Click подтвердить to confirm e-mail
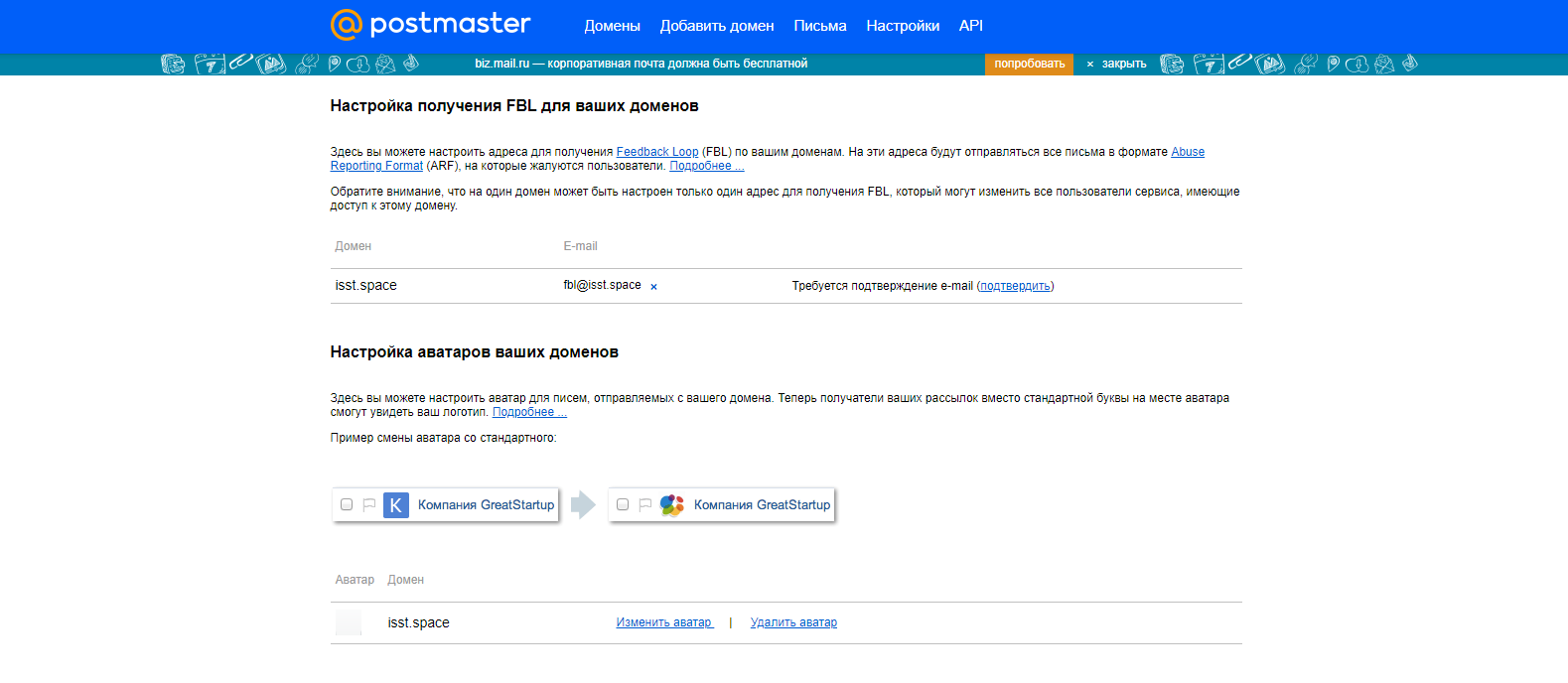Screen dimensions: 1568x683 (x=1015, y=286)
